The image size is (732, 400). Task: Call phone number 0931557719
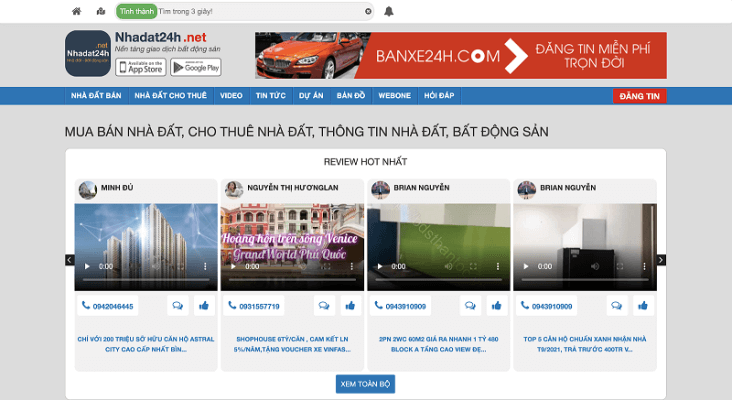tap(254, 306)
